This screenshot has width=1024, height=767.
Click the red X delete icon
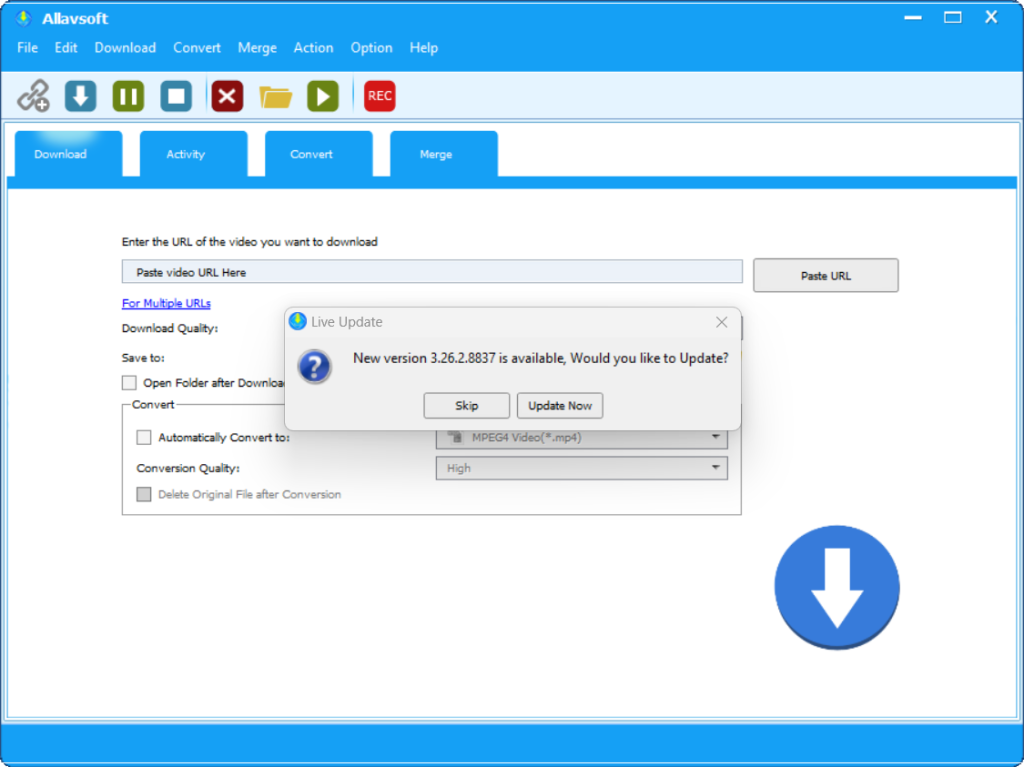pos(225,96)
